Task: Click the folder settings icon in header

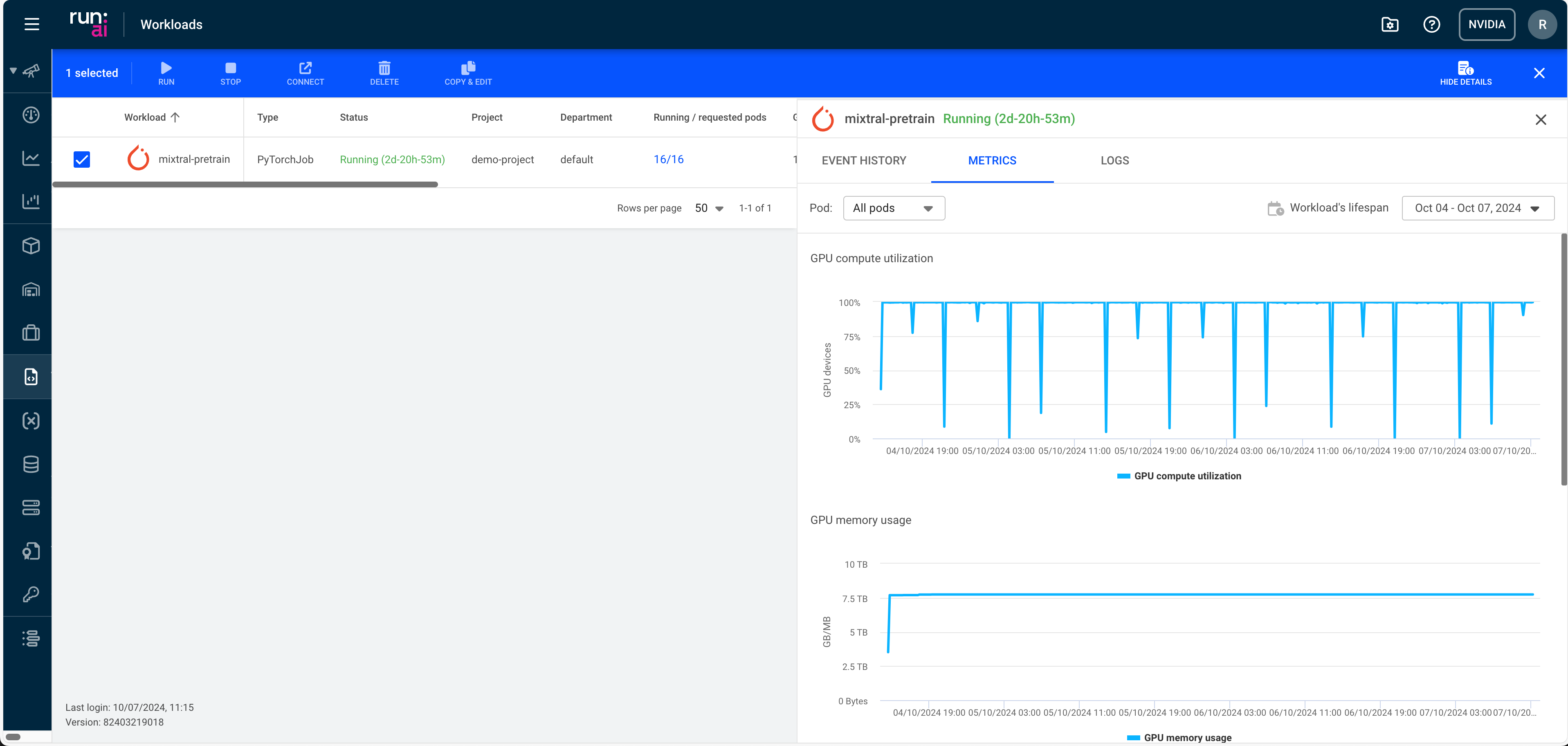Action: 1390,25
